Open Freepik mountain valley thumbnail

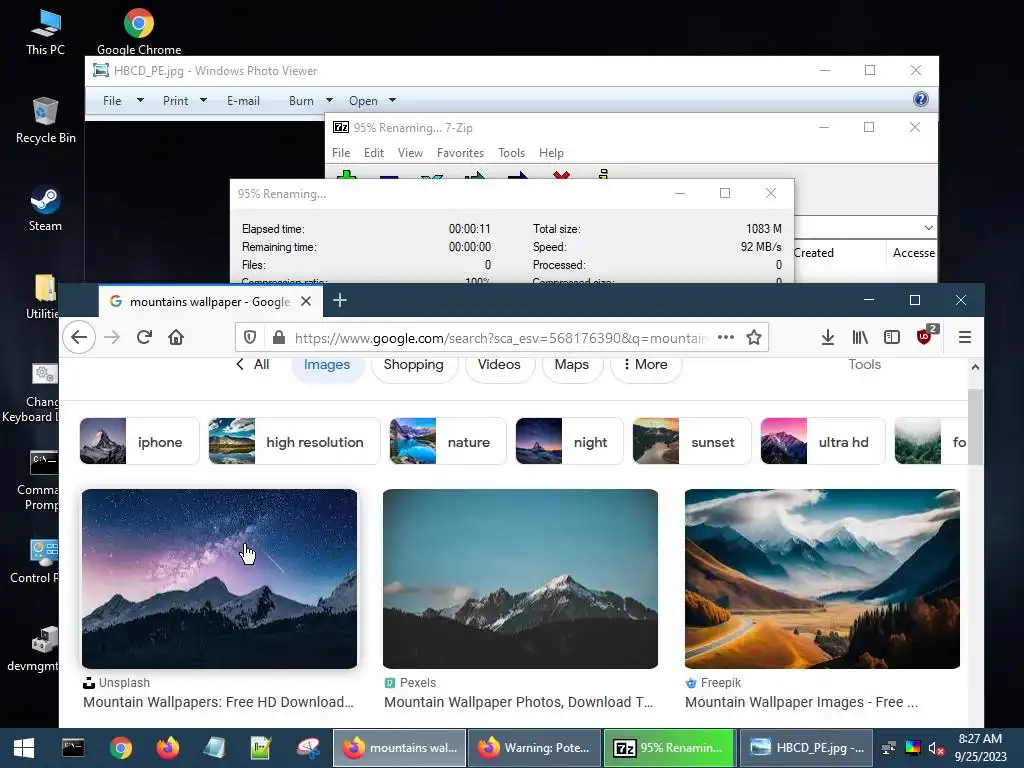coord(822,579)
